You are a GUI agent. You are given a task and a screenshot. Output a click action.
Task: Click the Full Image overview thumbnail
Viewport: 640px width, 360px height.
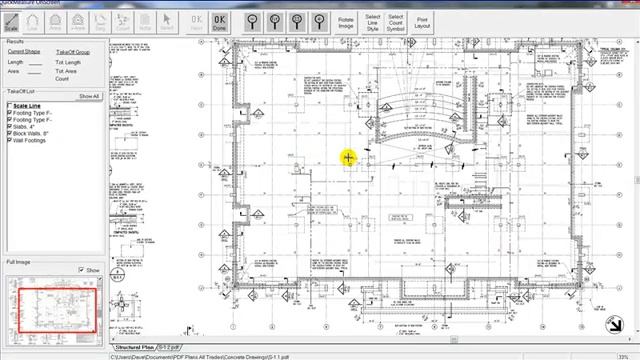coord(54,310)
